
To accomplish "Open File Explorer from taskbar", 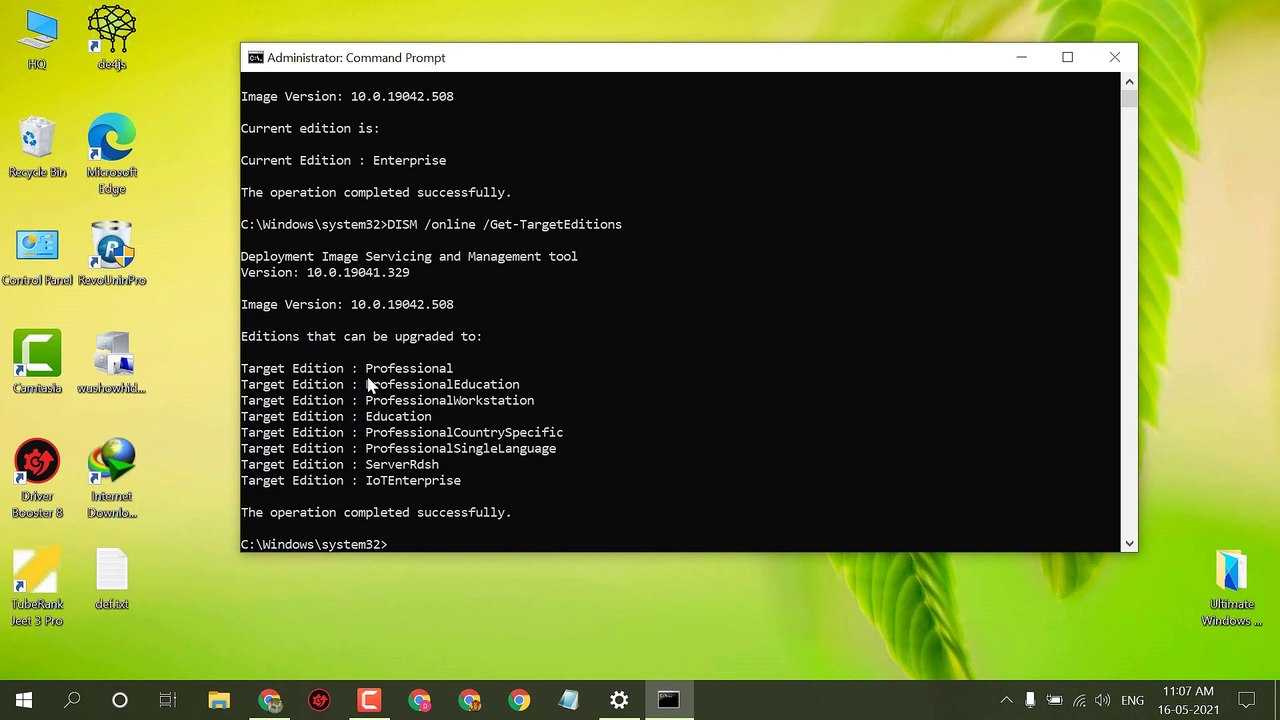I will click(219, 700).
